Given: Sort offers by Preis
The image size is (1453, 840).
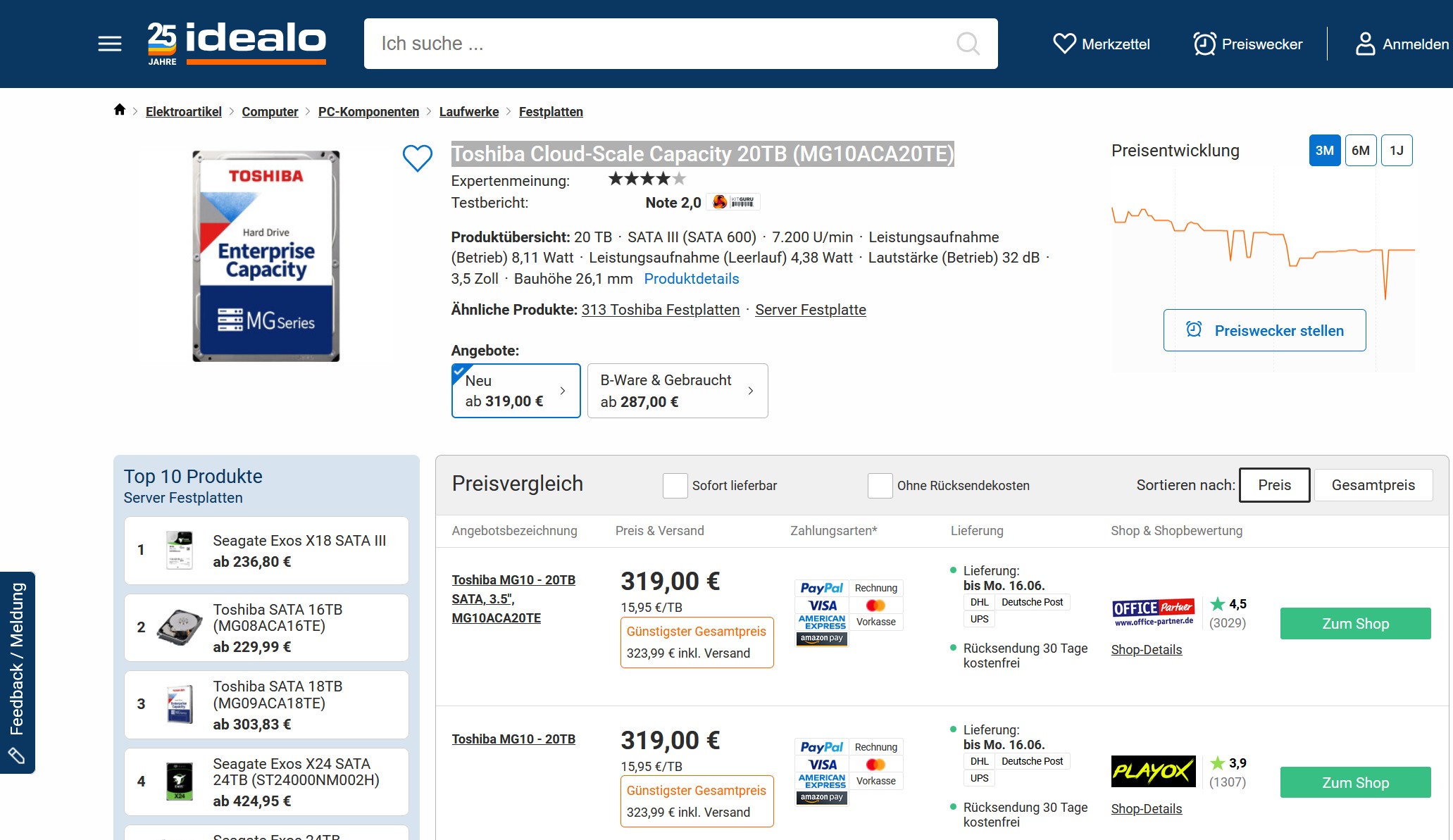Looking at the screenshot, I should point(1275,485).
